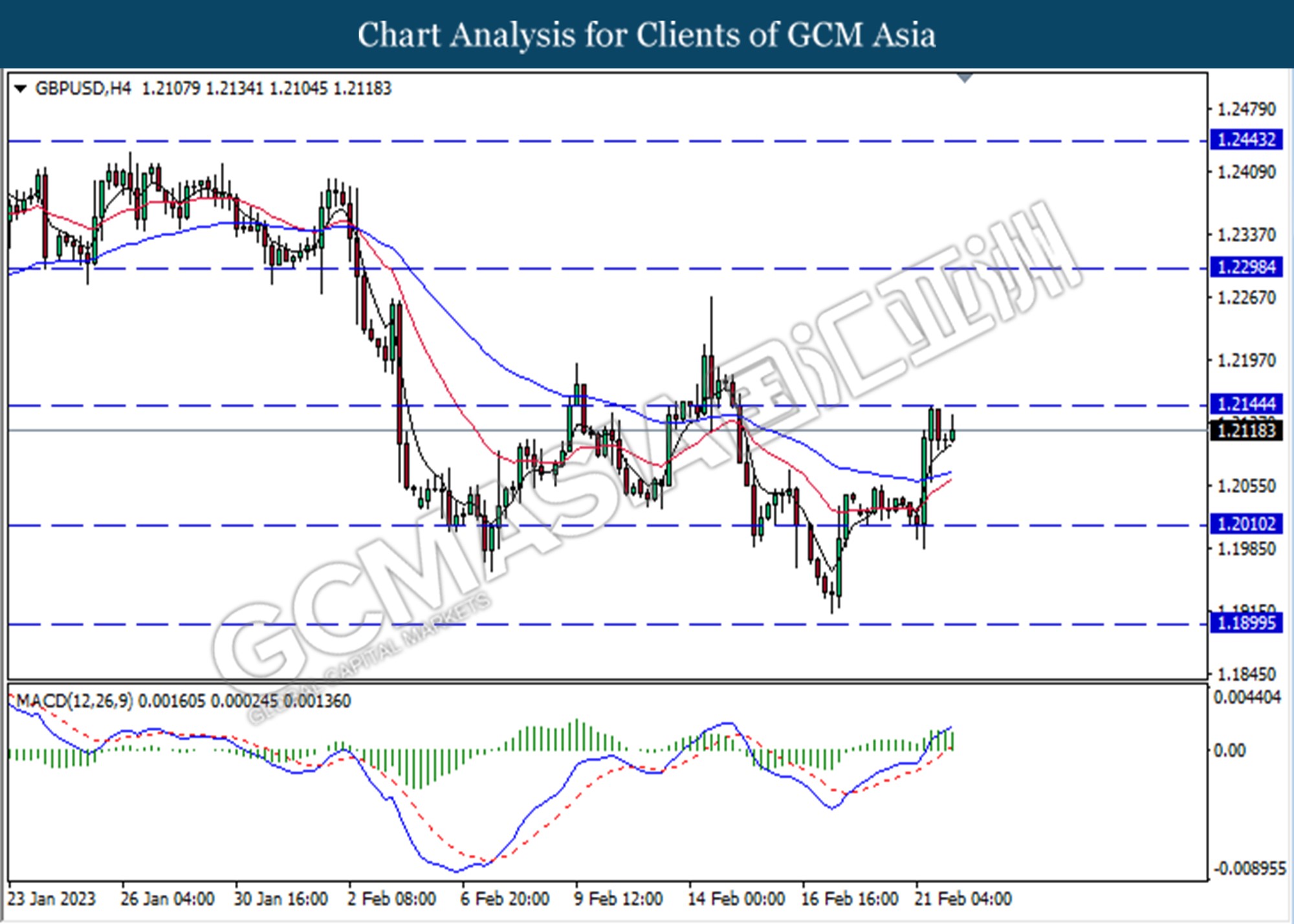The width and height of the screenshot is (1294, 924).
Task: Click the MACD(12,26,9) indicator label
Action: 74,701
